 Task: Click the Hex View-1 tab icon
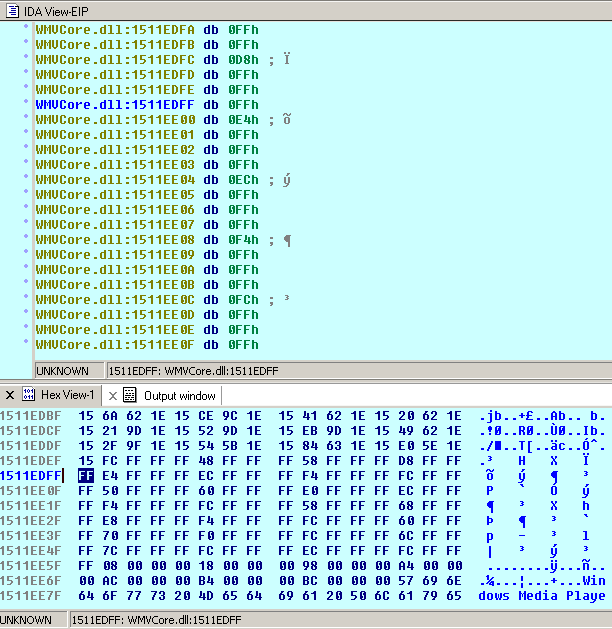(28, 395)
